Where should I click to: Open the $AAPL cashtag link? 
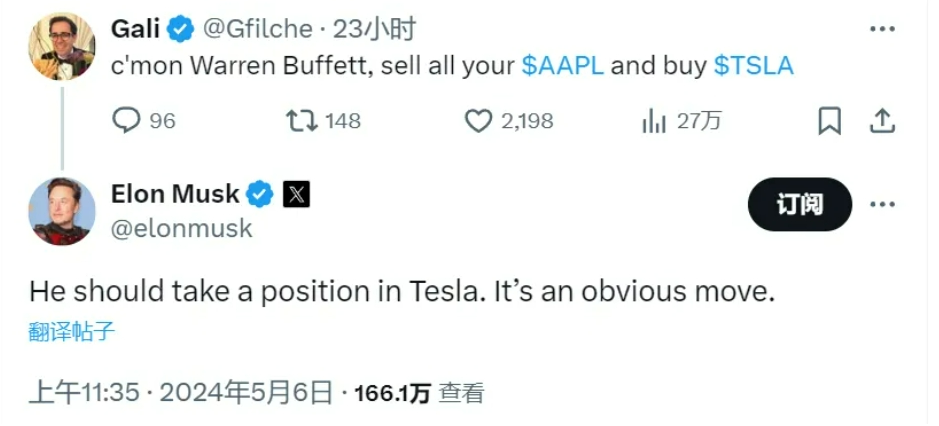562,66
